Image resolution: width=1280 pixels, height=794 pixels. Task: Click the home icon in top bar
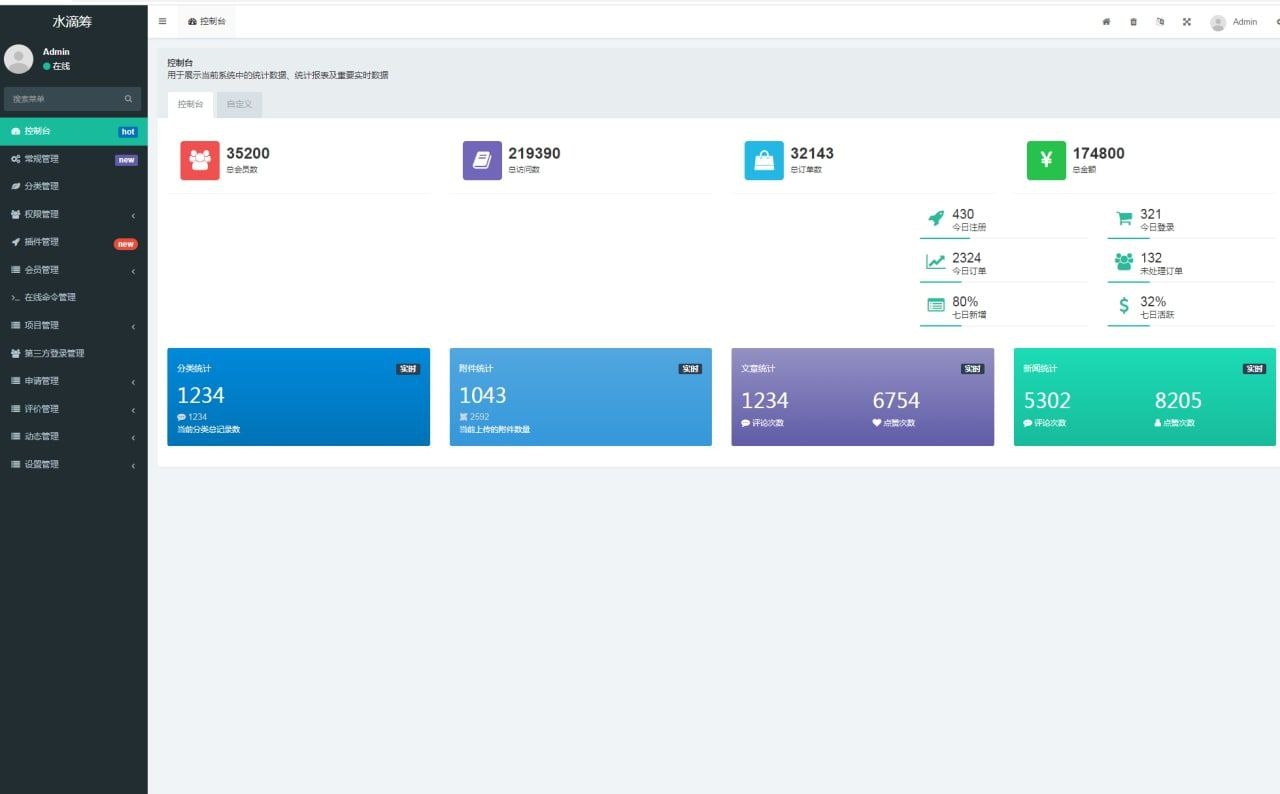[x=1106, y=22]
